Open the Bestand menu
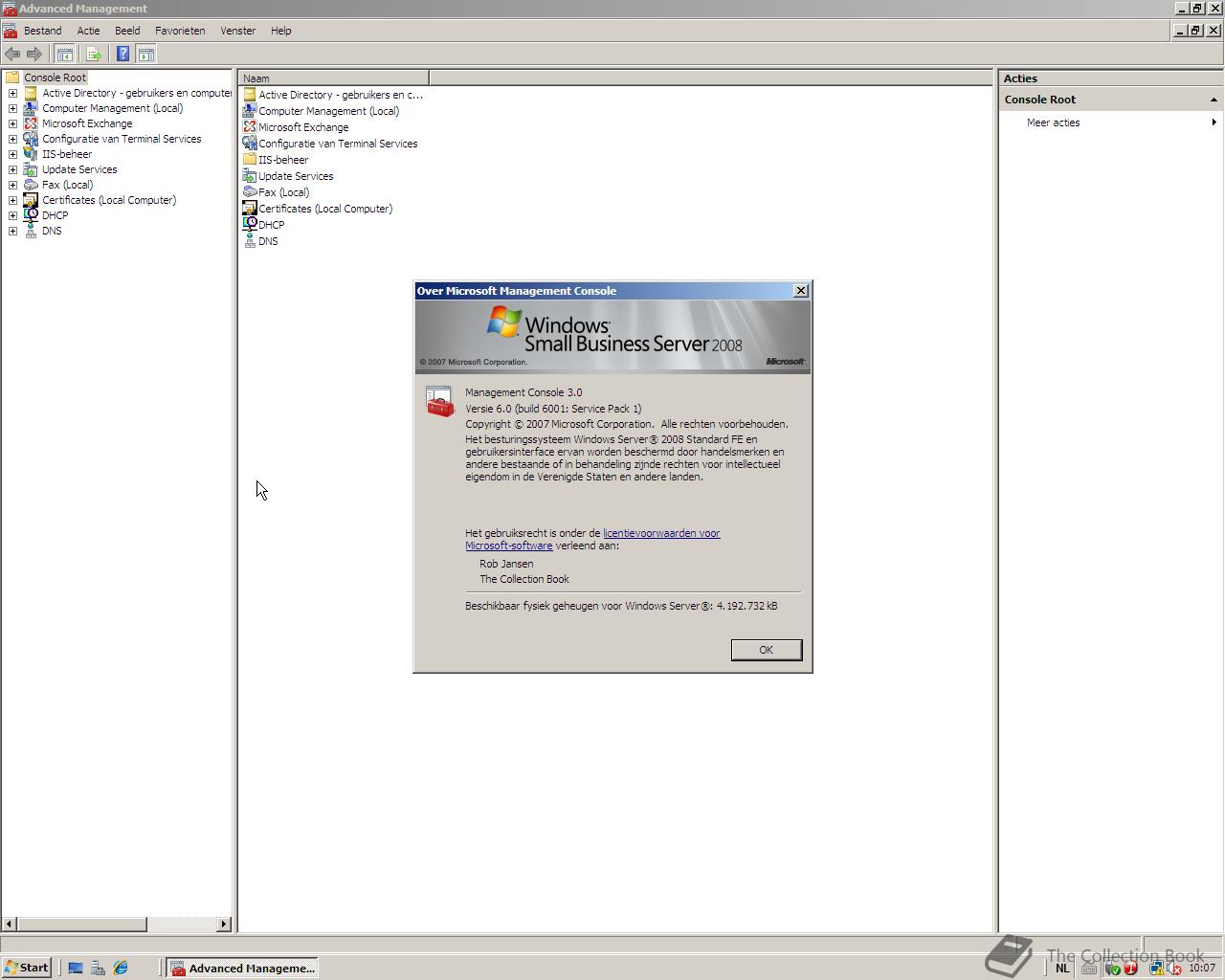This screenshot has height=980, width=1225. [x=43, y=31]
